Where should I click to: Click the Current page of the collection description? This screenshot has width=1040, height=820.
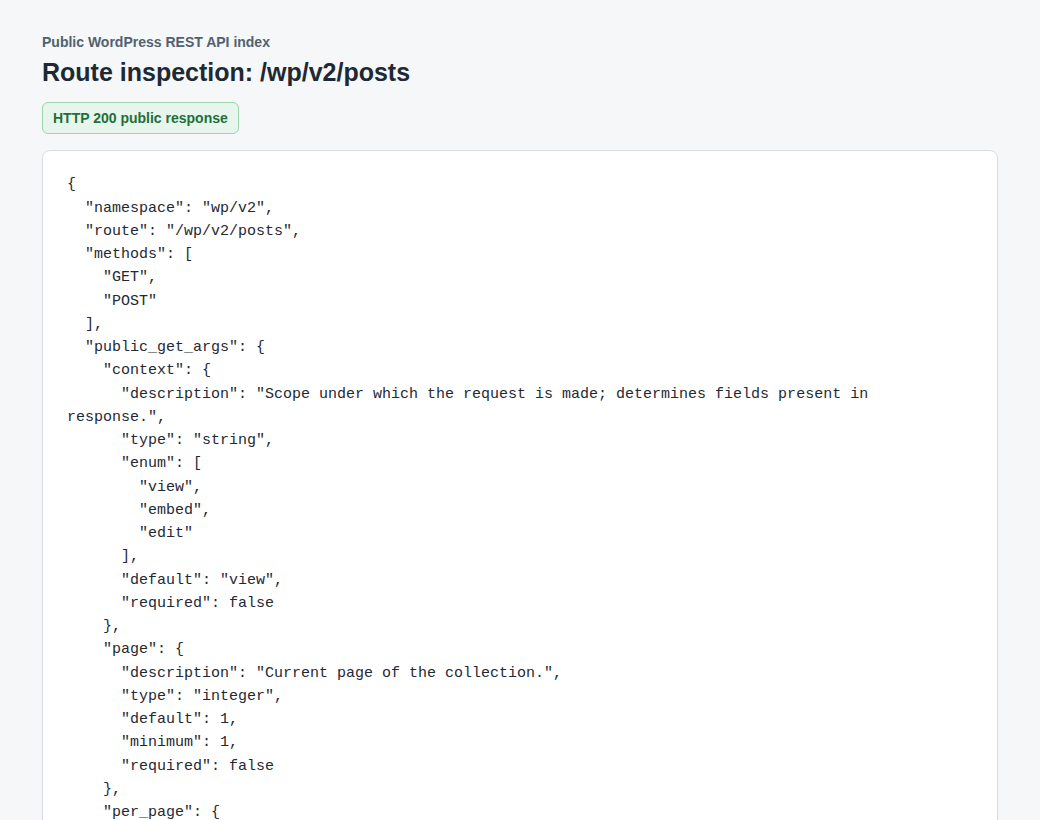click(341, 672)
